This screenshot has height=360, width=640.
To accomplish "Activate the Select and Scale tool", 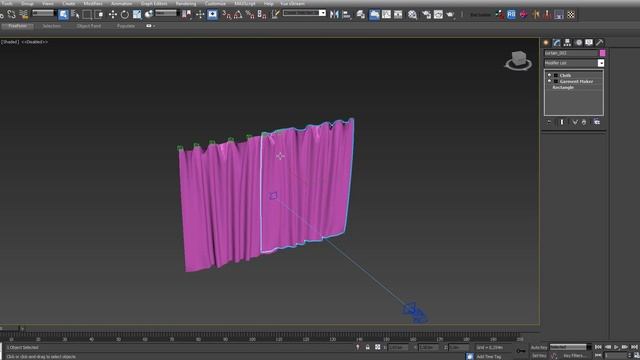I will tap(137, 15).
